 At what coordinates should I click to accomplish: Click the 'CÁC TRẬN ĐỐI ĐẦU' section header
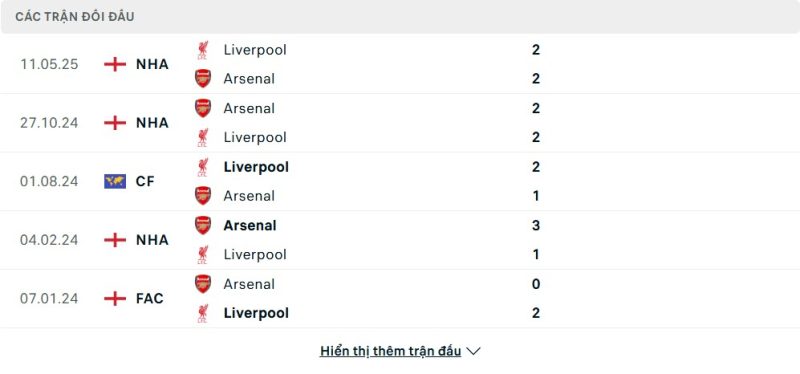tap(75, 17)
